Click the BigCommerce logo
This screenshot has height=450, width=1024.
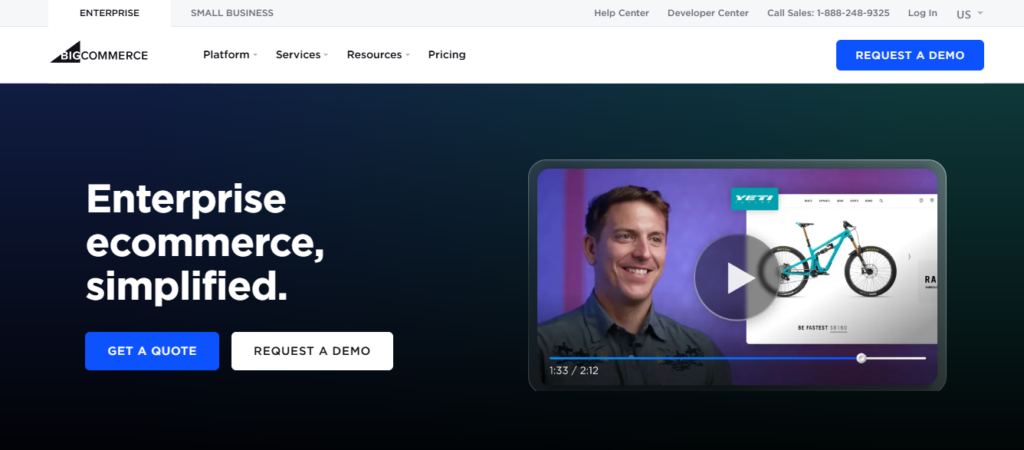click(99, 53)
